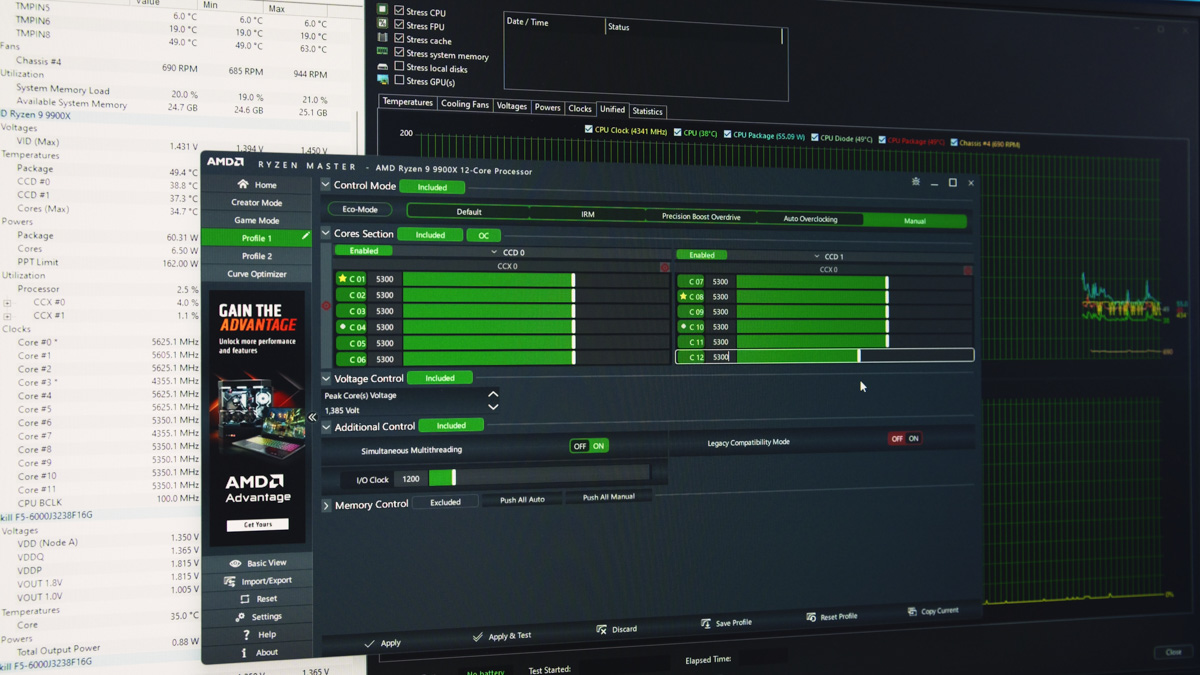Image resolution: width=1200 pixels, height=675 pixels.
Task: Click Push All Auto button
Action: coord(522,499)
